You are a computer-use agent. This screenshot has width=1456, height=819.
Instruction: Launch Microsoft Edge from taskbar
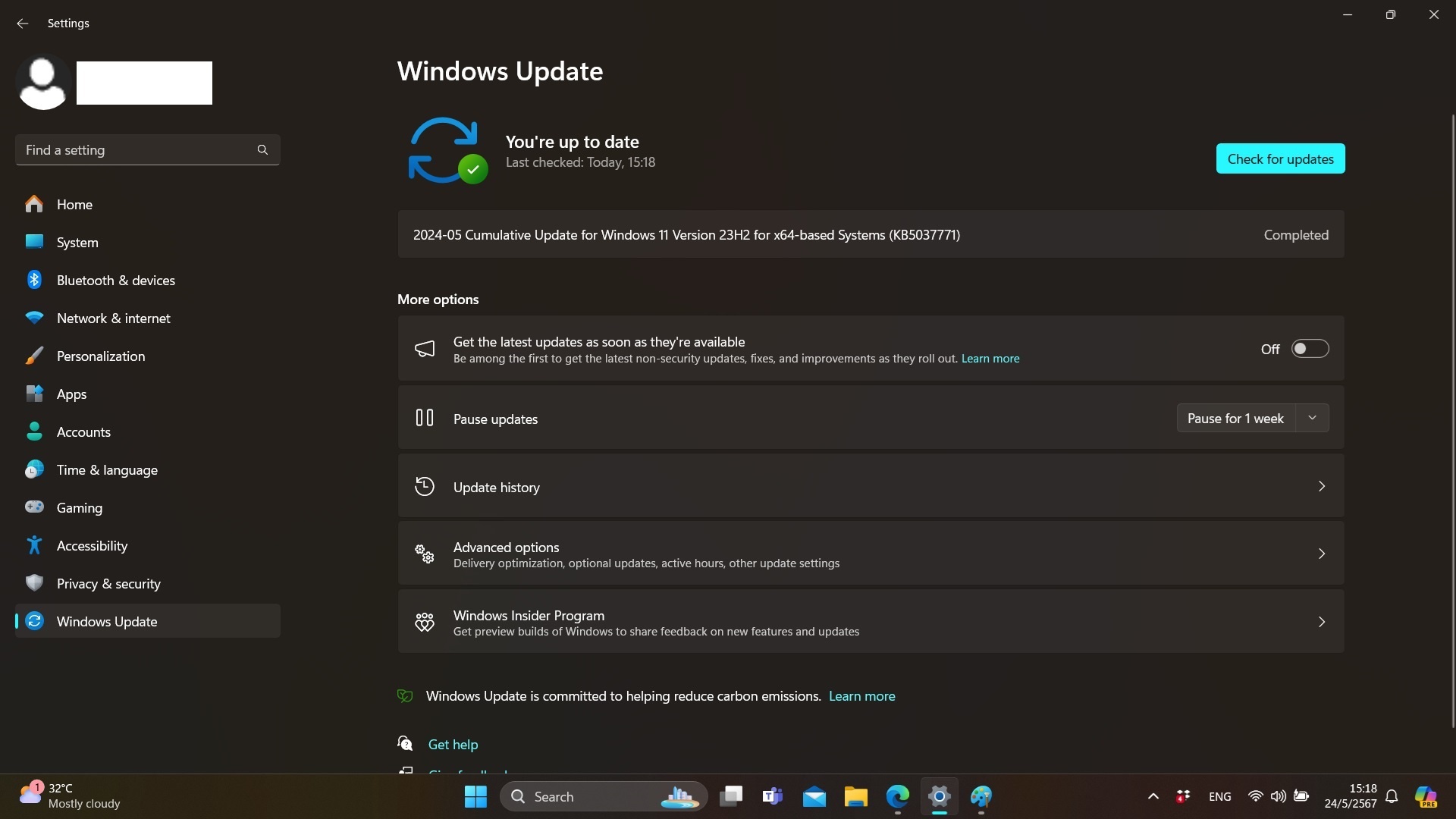coord(898,796)
